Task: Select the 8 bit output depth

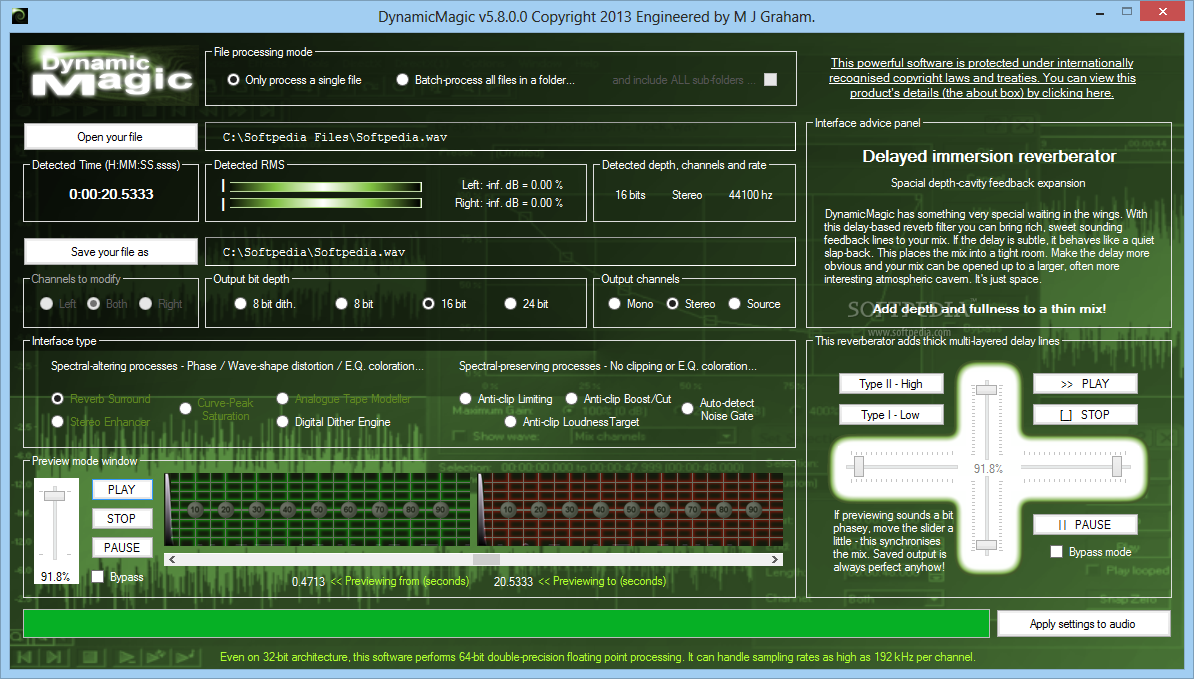Action: pyautogui.click(x=354, y=304)
